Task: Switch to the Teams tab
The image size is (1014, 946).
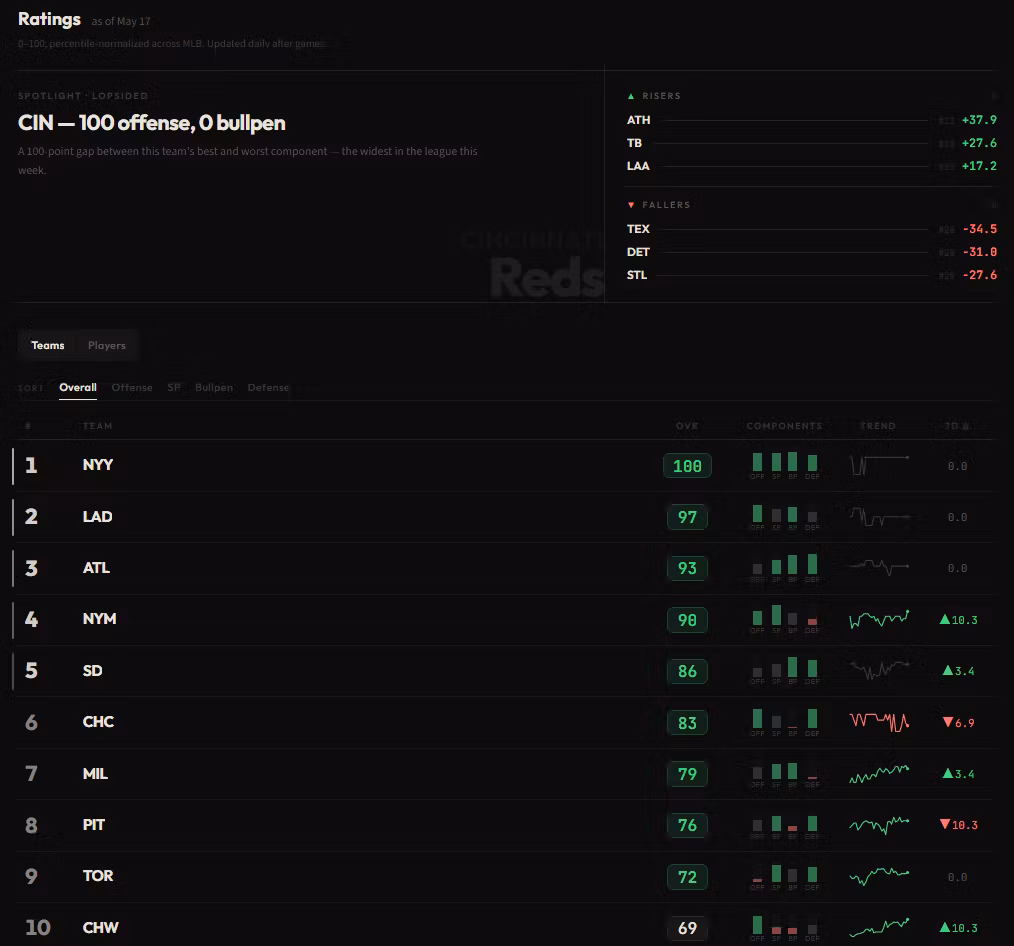Action: coord(48,345)
